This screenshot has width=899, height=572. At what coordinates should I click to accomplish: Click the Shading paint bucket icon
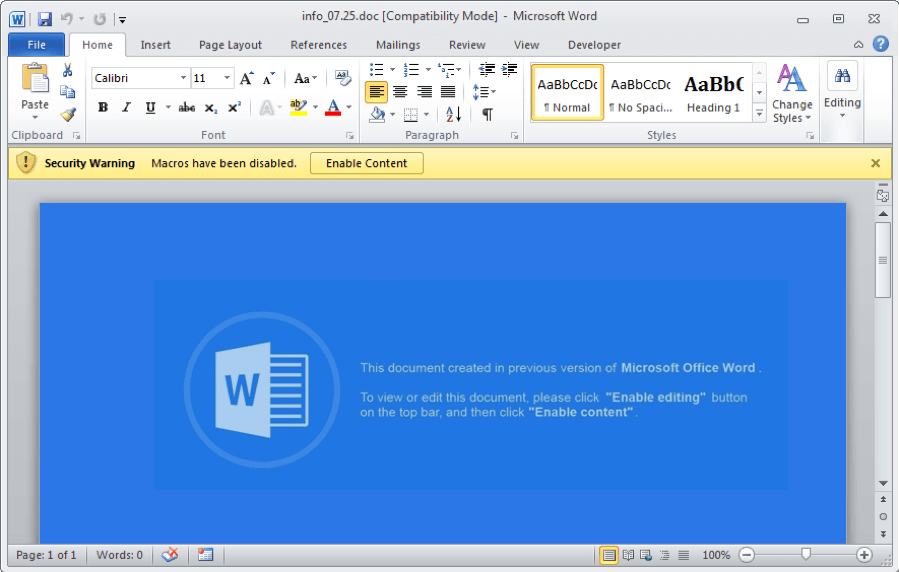377,115
